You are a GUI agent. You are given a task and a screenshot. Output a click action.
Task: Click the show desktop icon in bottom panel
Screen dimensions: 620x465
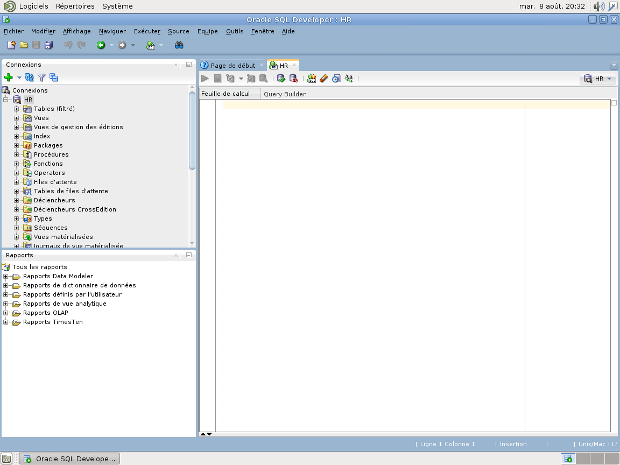(7, 459)
